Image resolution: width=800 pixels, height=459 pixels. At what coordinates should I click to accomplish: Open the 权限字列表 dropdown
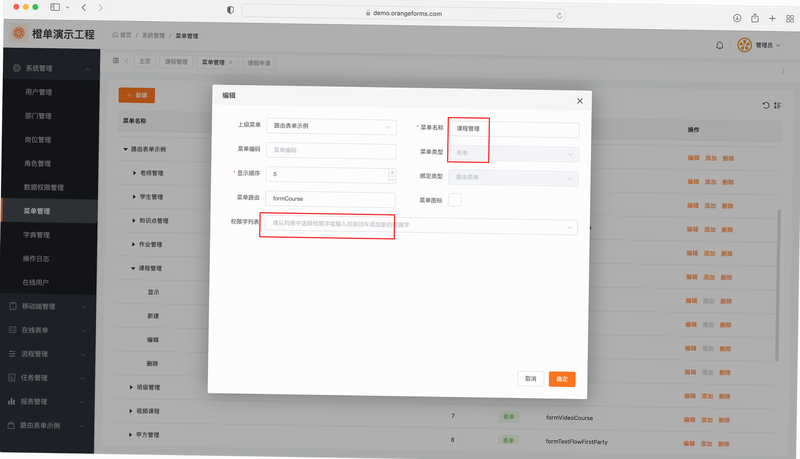point(421,225)
